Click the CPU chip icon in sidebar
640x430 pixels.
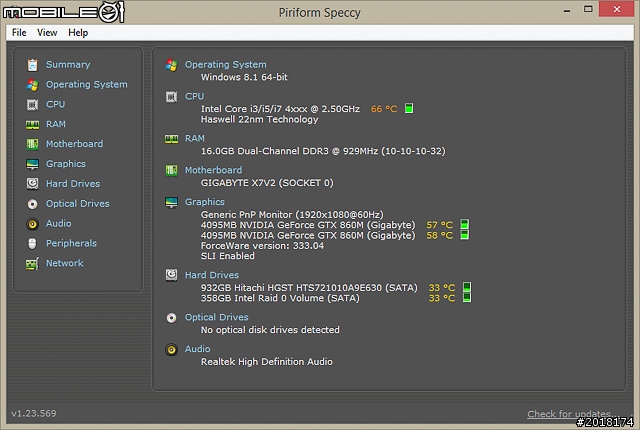33,104
